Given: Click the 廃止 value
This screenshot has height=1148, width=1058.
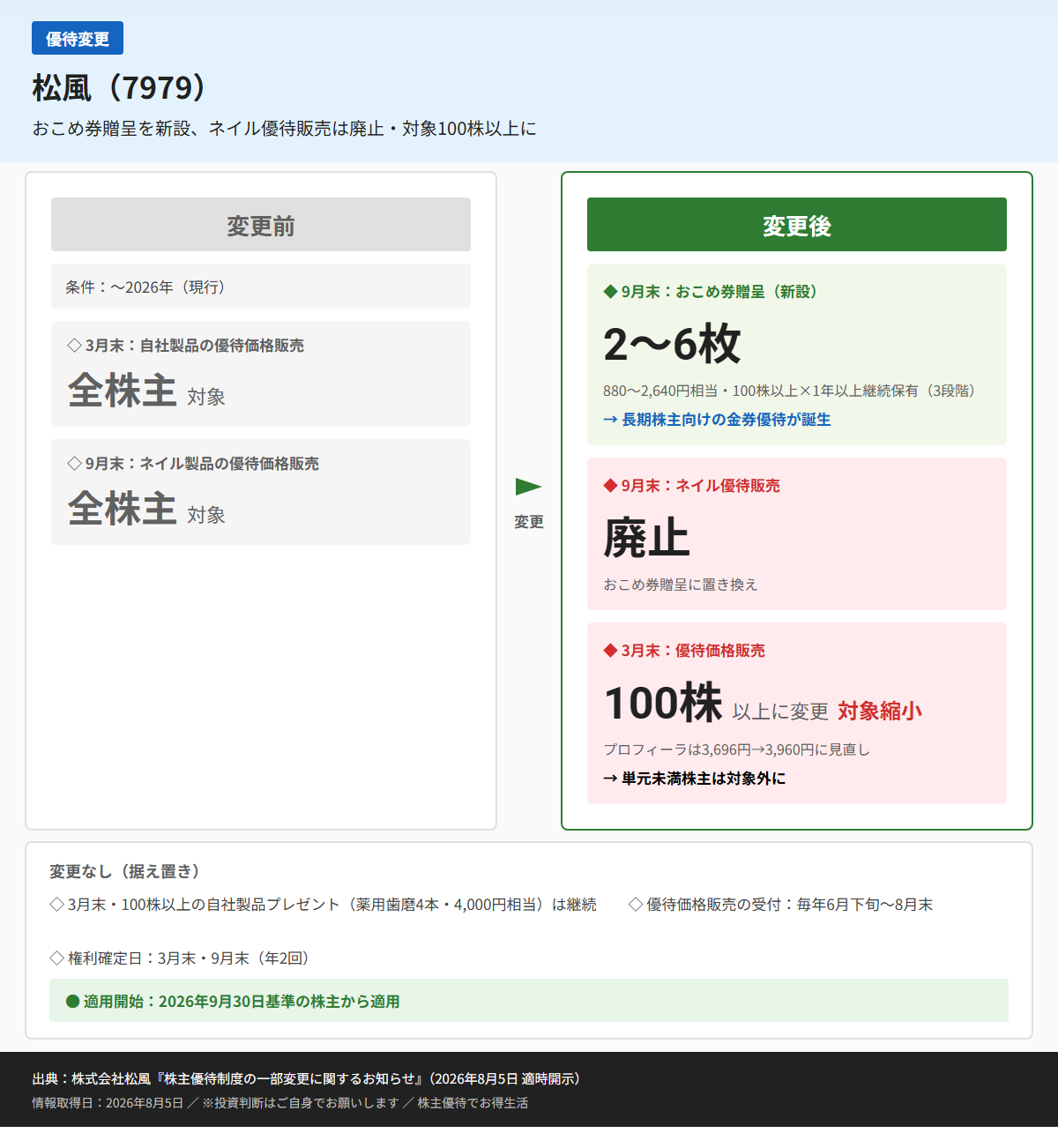Looking at the screenshot, I should tap(646, 538).
